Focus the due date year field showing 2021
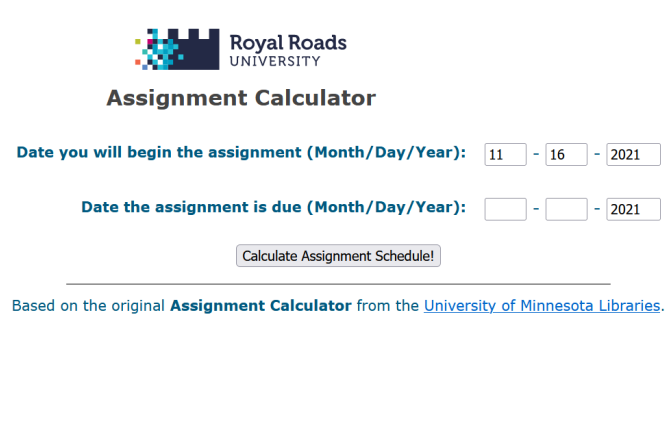This screenshot has height=430, width=668. pos(633,209)
